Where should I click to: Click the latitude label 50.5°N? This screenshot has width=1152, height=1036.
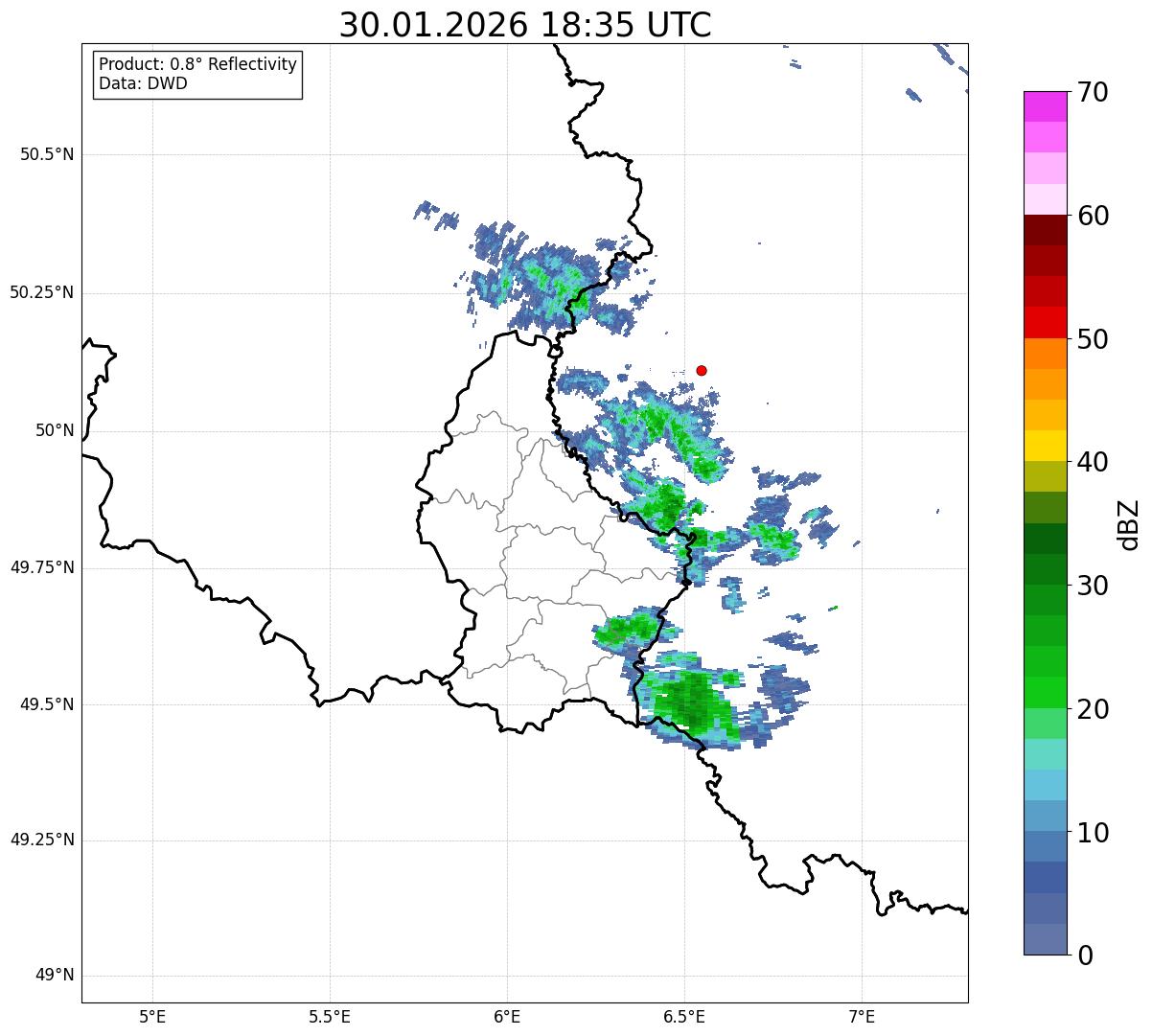[47, 155]
